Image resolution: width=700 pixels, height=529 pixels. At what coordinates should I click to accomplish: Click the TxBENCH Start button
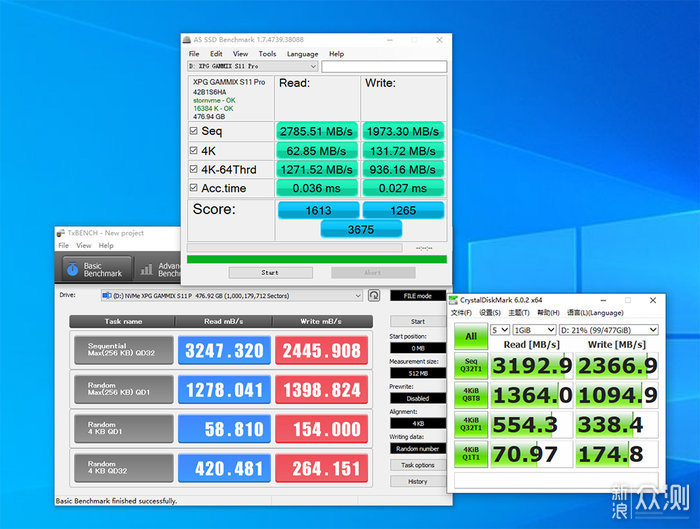(418, 321)
